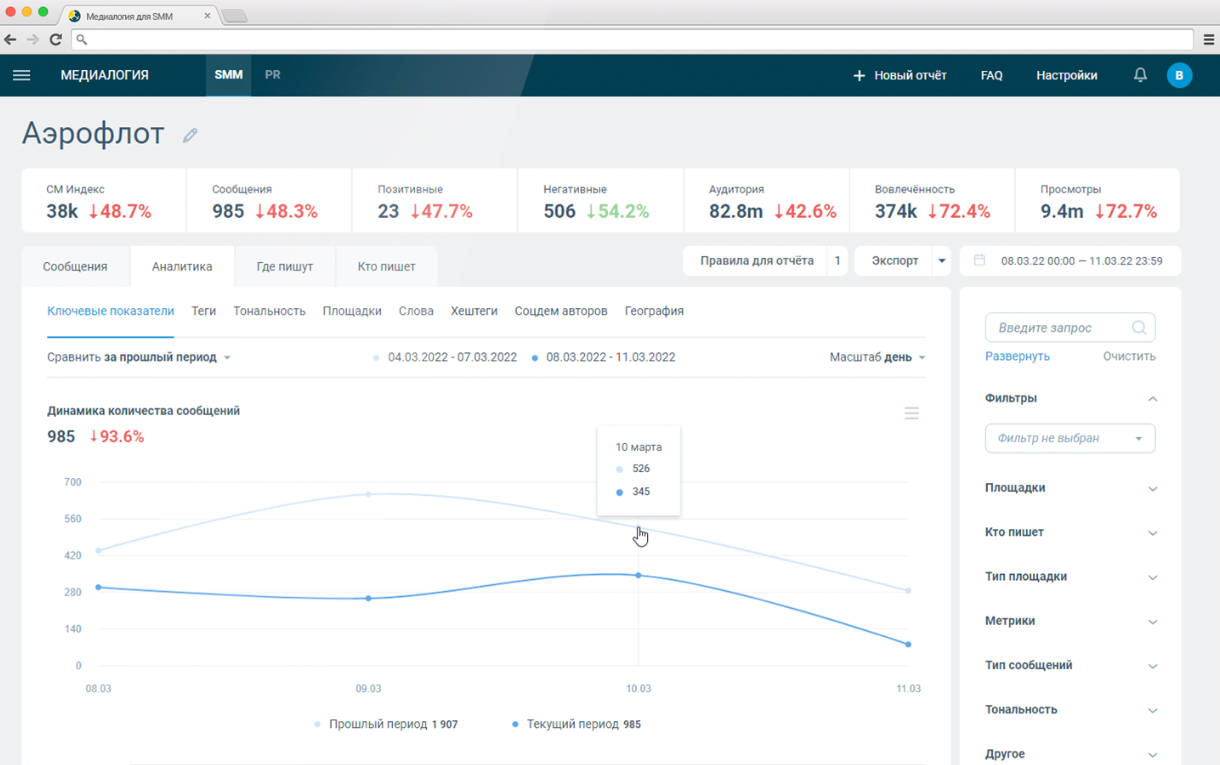
Task: Click the Очистить link
Action: pos(1129,356)
